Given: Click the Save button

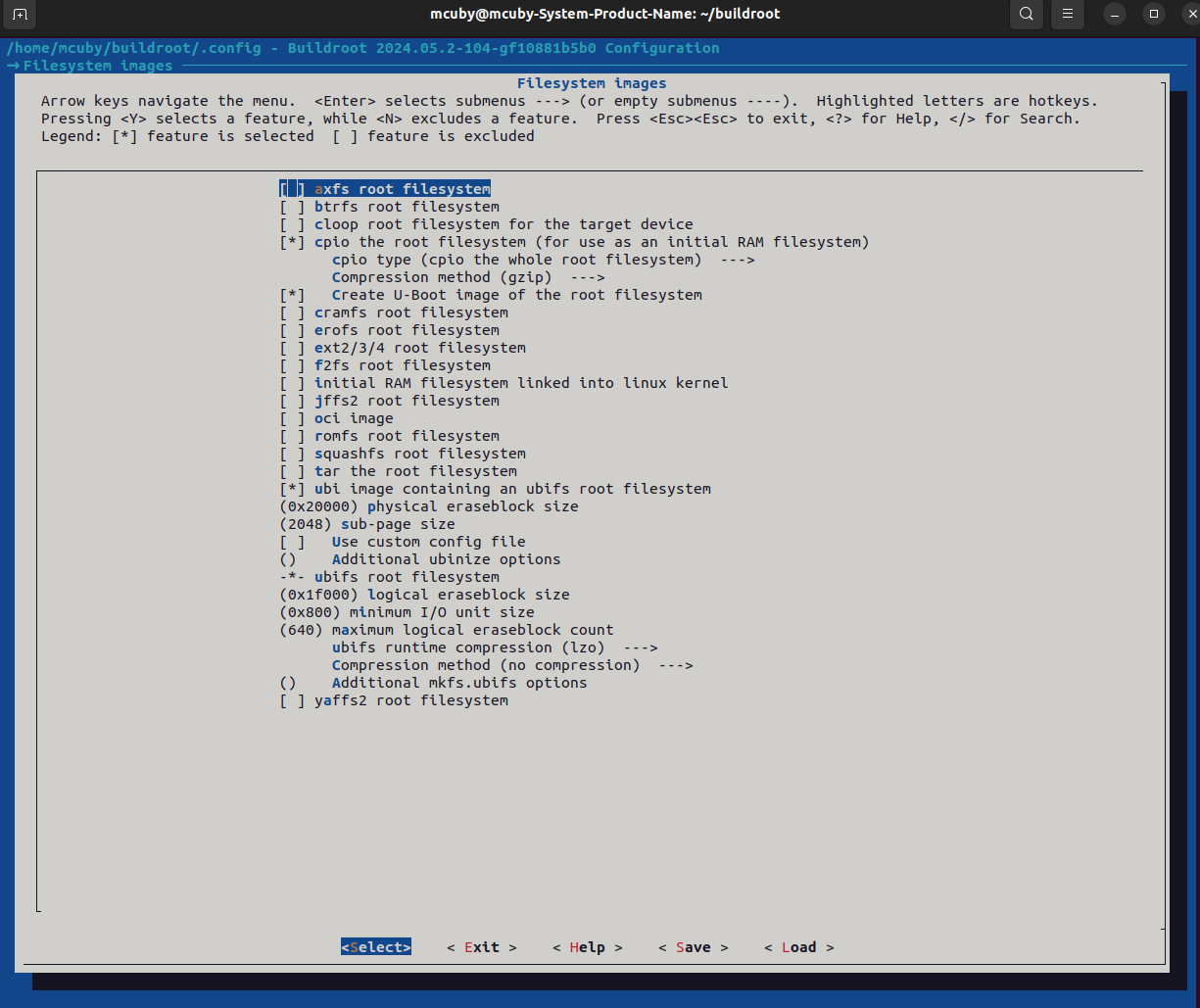Looking at the screenshot, I should (694, 947).
